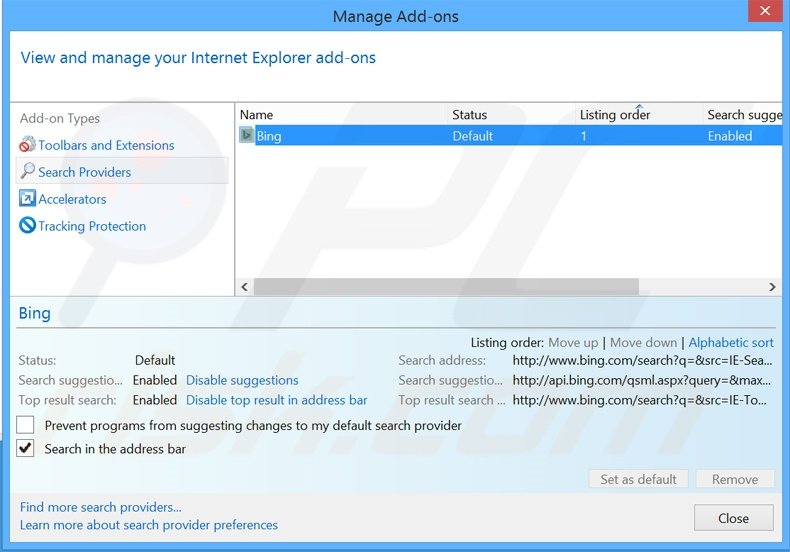Click Disable top result in address bar
Viewport: 790px width, 552px height.
(276, 400)
